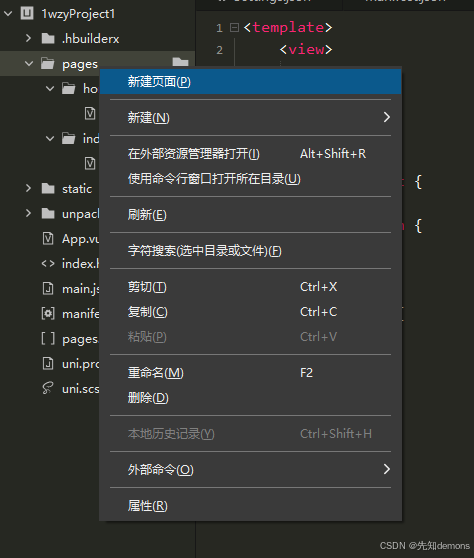This screenshot has height=558, width=474.
Task: Open the 新建(N) submenu
Action: click(x=251, y=117)
